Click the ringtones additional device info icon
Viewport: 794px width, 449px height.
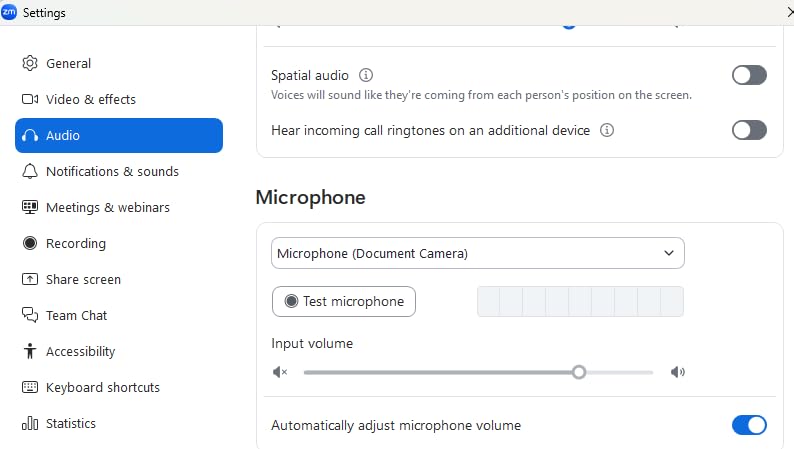pyautogui.click(x=607, y=130)
